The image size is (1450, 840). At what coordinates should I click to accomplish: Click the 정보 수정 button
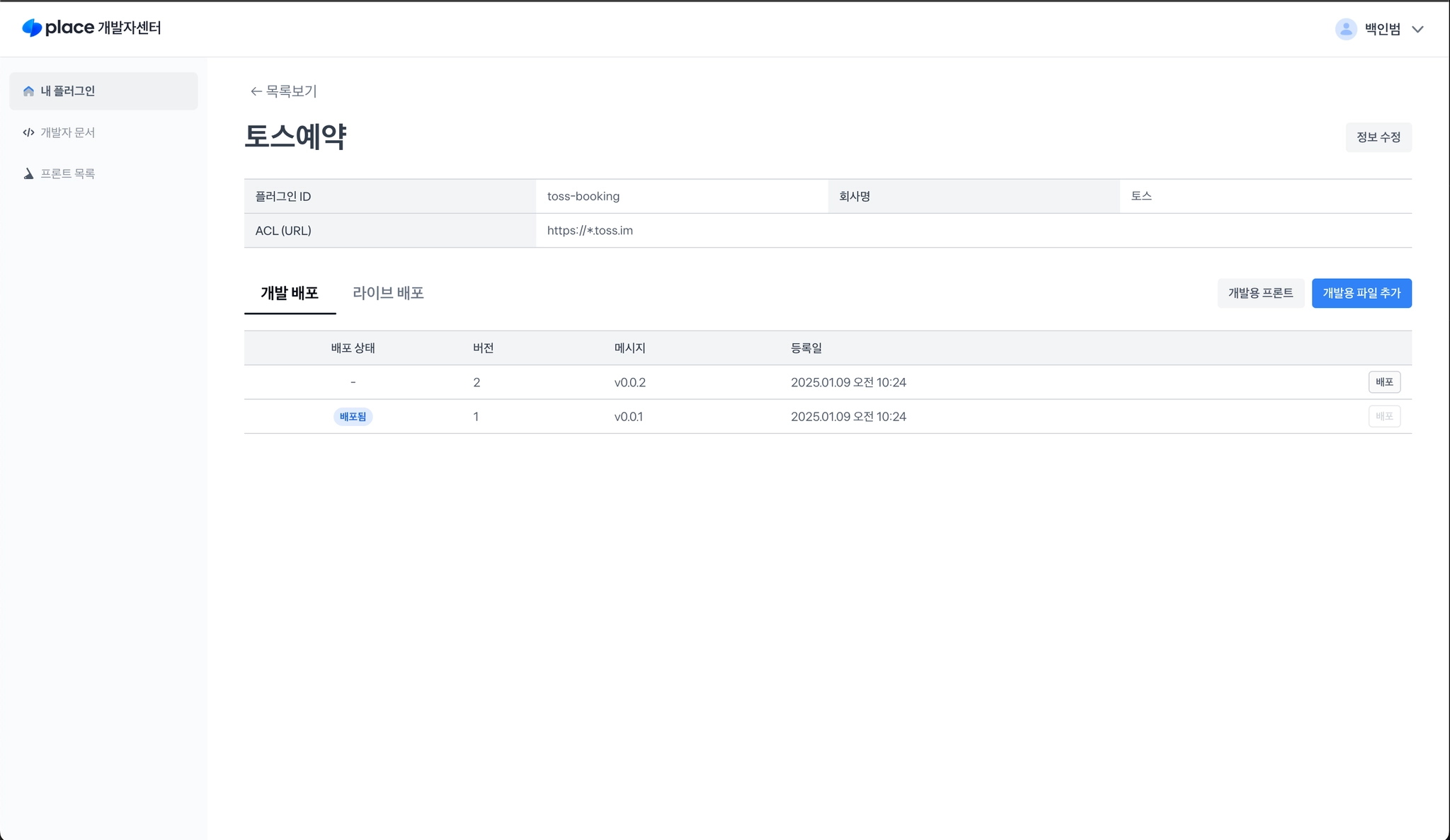click(x=1378, y=137)
